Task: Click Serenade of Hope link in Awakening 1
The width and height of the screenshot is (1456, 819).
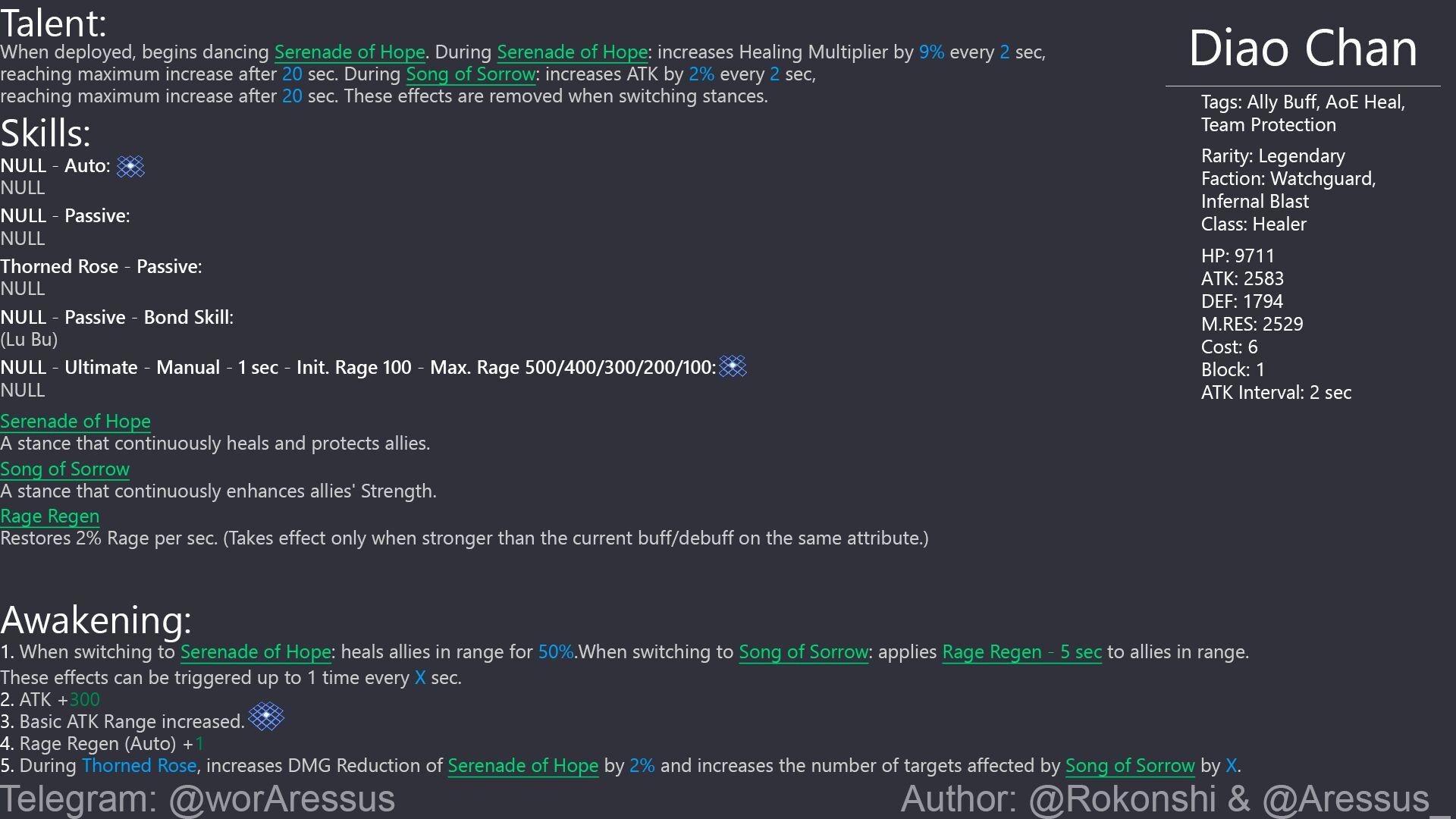Action: coord(256,652)
